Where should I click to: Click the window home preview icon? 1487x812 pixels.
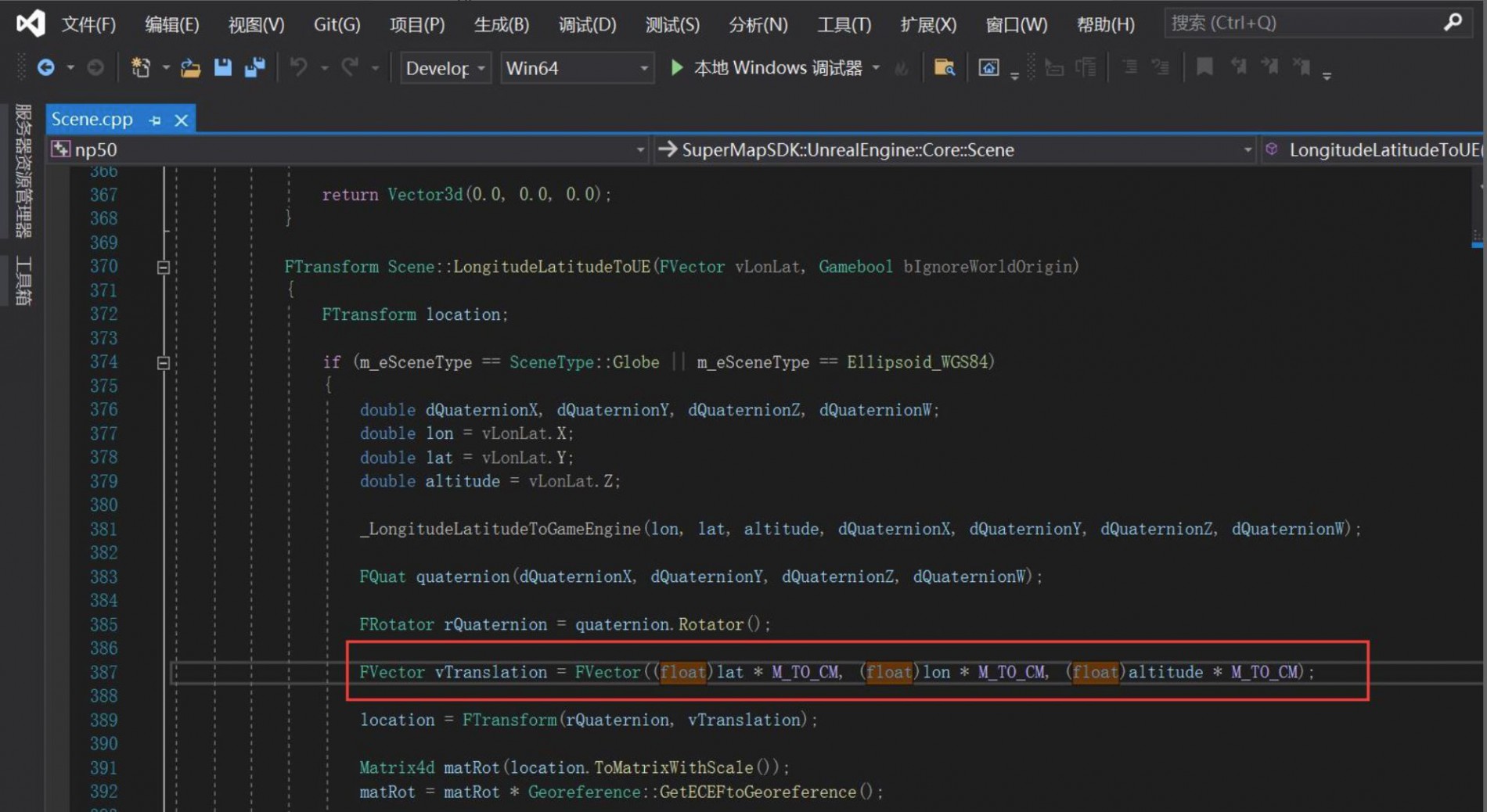click(x=988, y=68)
